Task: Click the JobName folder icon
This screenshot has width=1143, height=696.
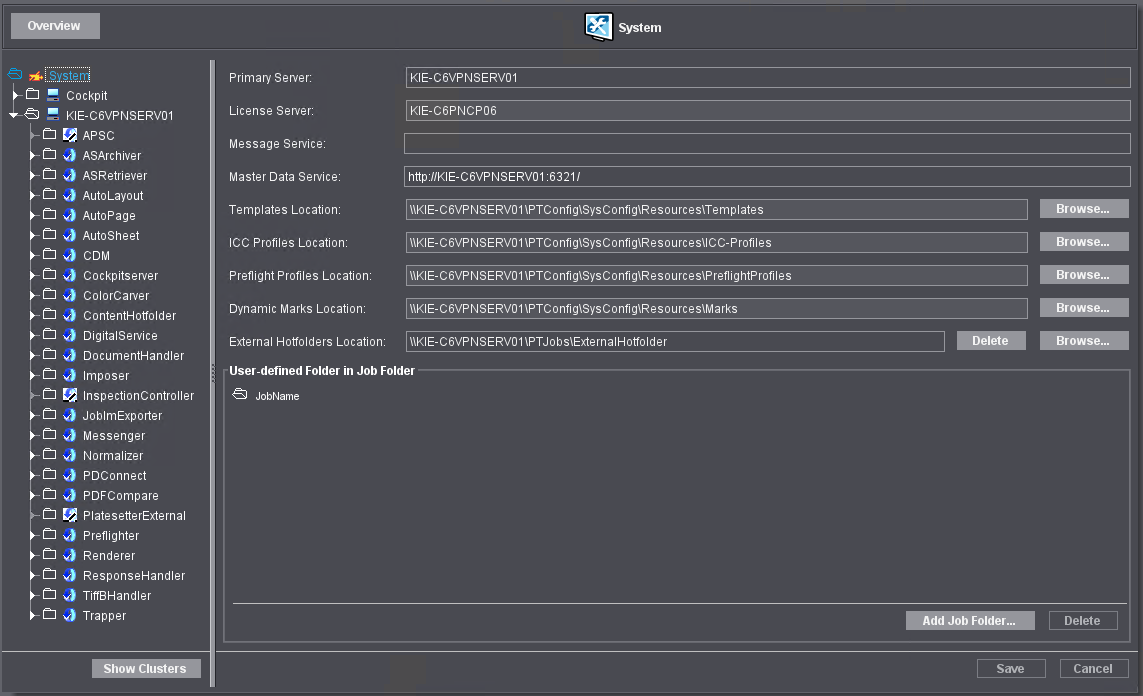Action: point(240,396)
